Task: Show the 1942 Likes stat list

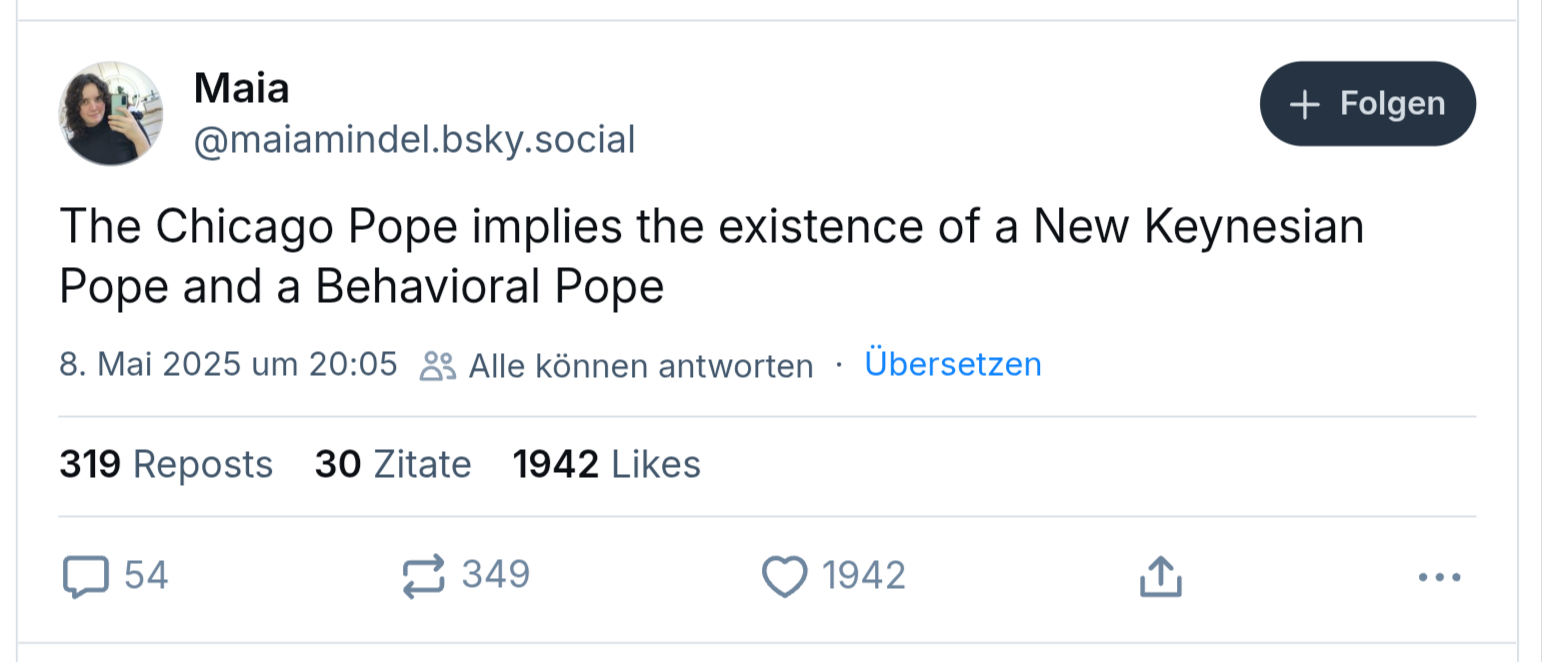Action: point(607,465)
